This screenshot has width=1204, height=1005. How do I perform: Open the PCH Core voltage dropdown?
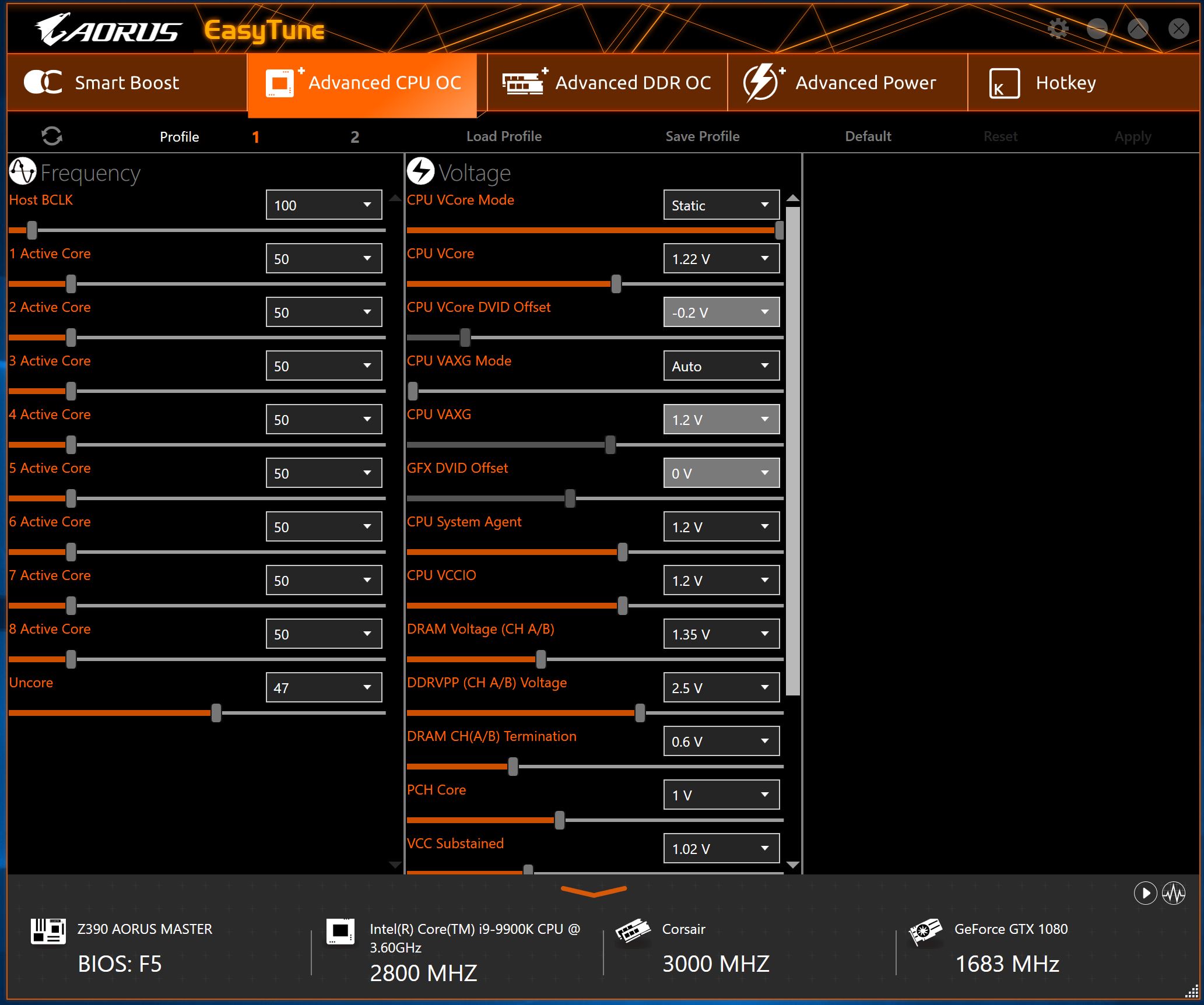click(x=721, y=795)
